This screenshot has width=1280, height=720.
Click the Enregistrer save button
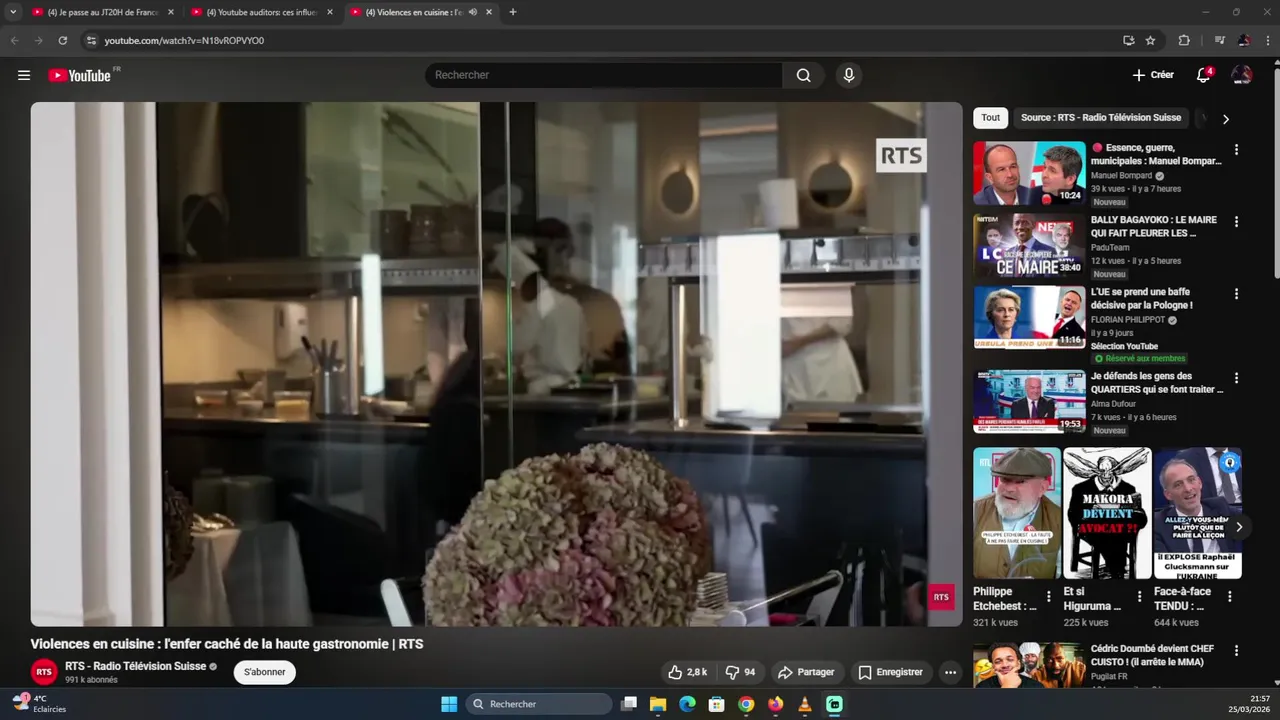click(x=891, y=672)
